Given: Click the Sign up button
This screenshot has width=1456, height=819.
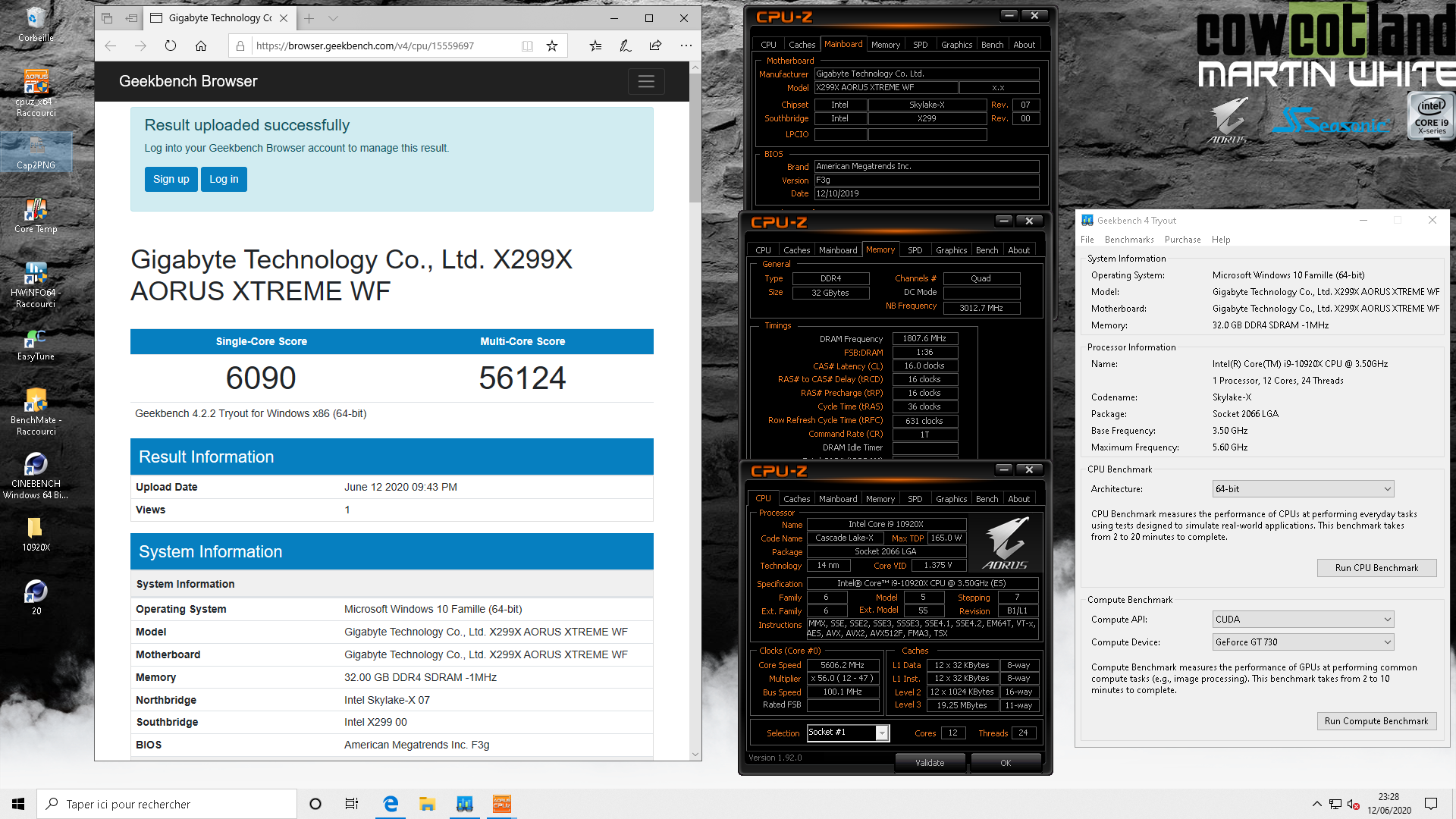Looking at the screenshot, I should [171, 180].
